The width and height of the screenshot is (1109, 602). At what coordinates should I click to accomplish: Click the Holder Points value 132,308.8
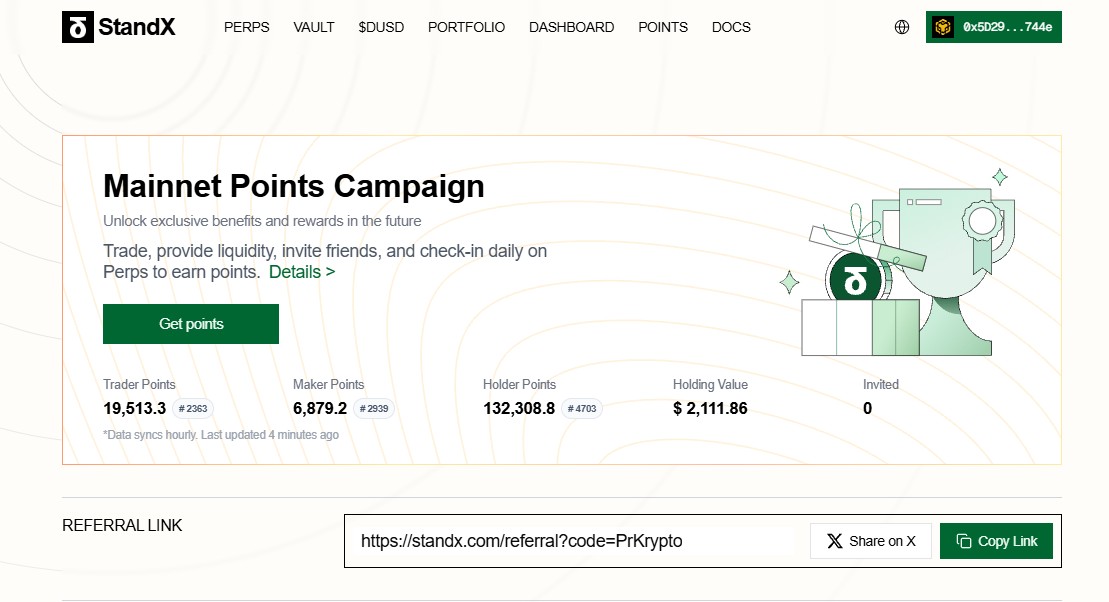[x=519, y=409]
